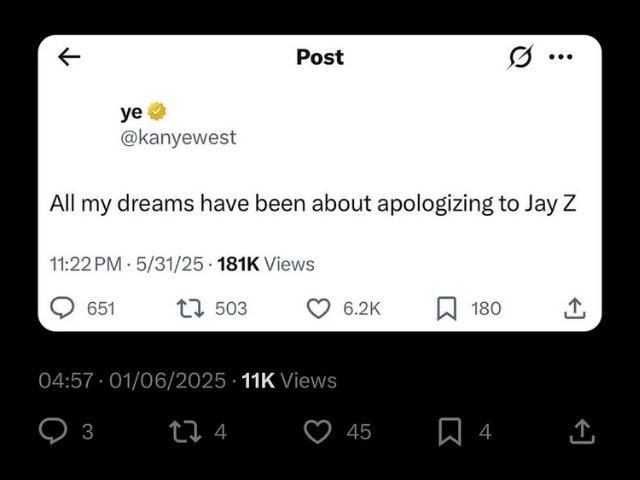Open the three-dot more options menu
This screenshot has width=640, height=480.
561,57
